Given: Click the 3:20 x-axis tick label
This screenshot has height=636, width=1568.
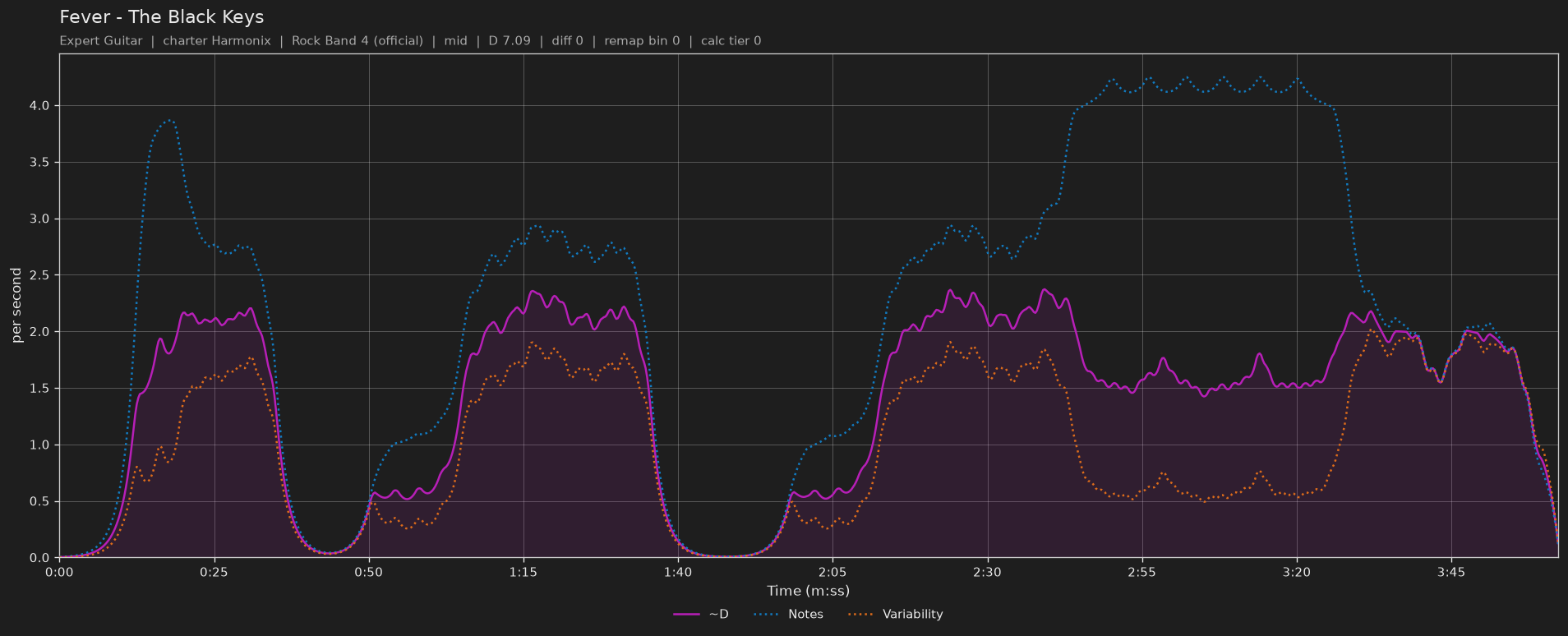Looking at the screenshot, I should 1297,573.
